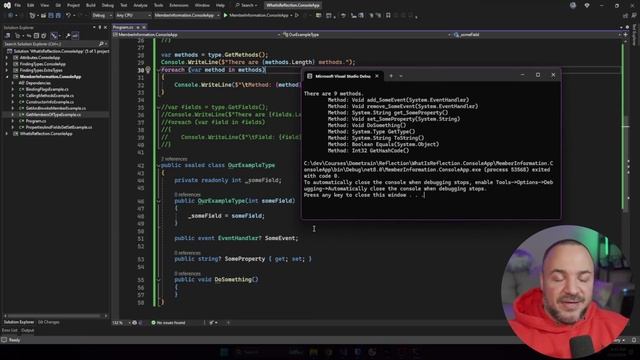The image size is (640, 360).
Task: Select ConstructorInfoExample.cs file
Action: (50, 102)
